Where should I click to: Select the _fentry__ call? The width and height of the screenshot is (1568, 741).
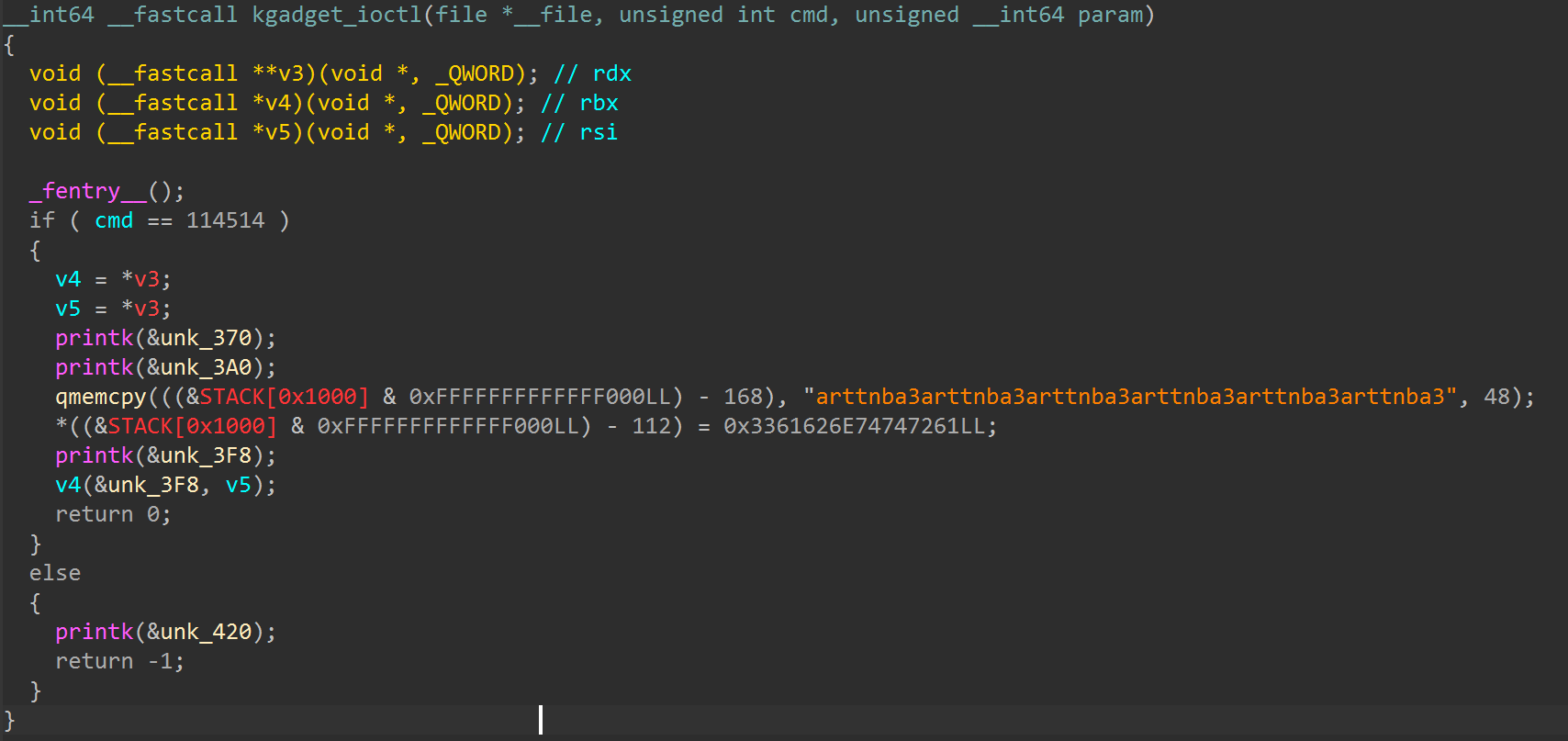87,191
